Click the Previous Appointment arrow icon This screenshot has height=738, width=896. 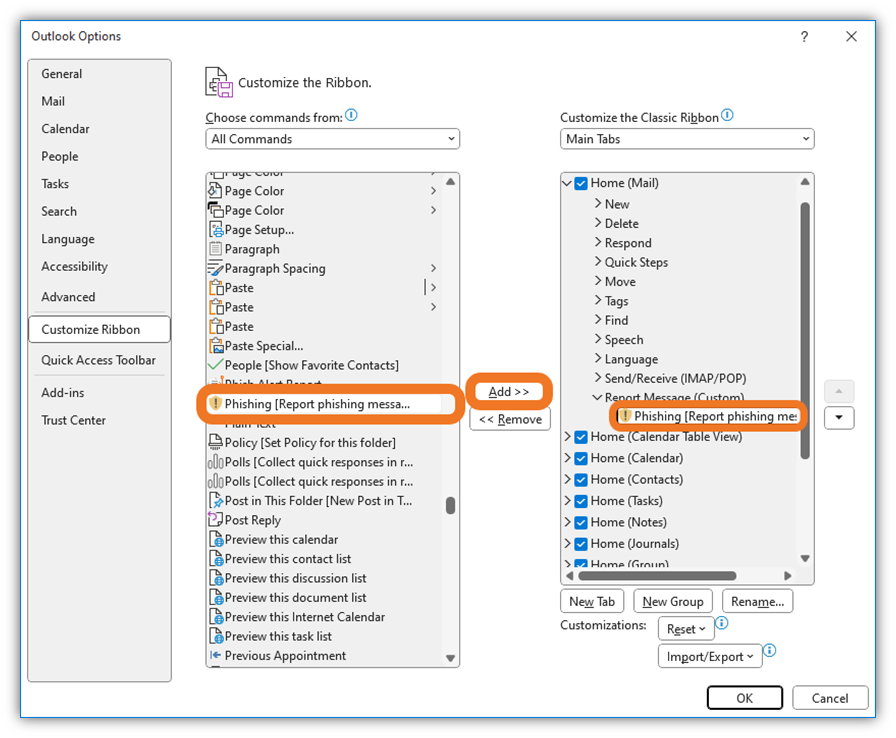(215, 655)
